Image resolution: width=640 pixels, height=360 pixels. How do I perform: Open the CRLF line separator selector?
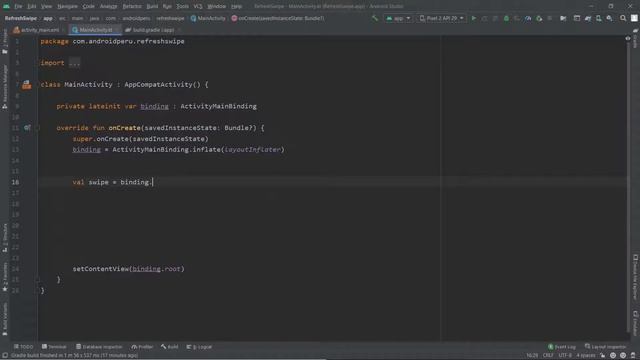548,356
